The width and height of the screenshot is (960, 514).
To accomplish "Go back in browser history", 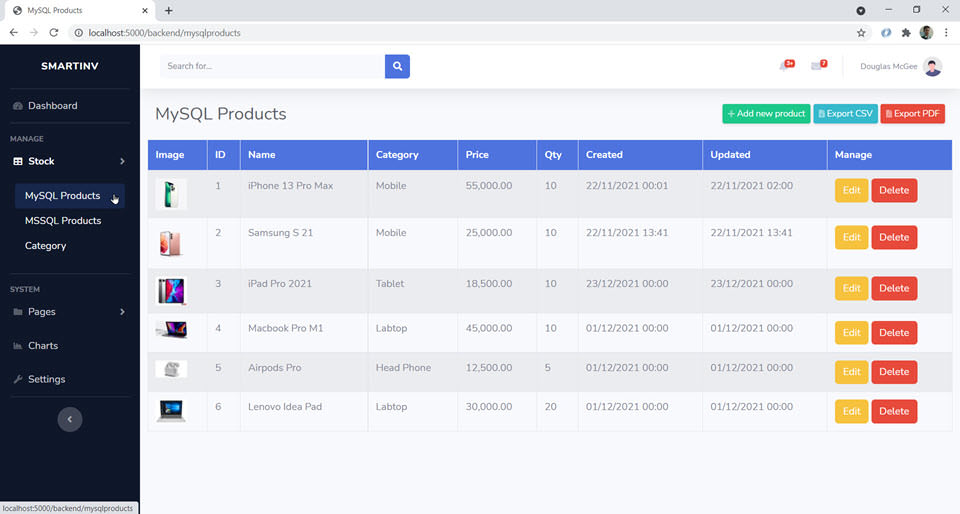I will click(x=13, y=32).
